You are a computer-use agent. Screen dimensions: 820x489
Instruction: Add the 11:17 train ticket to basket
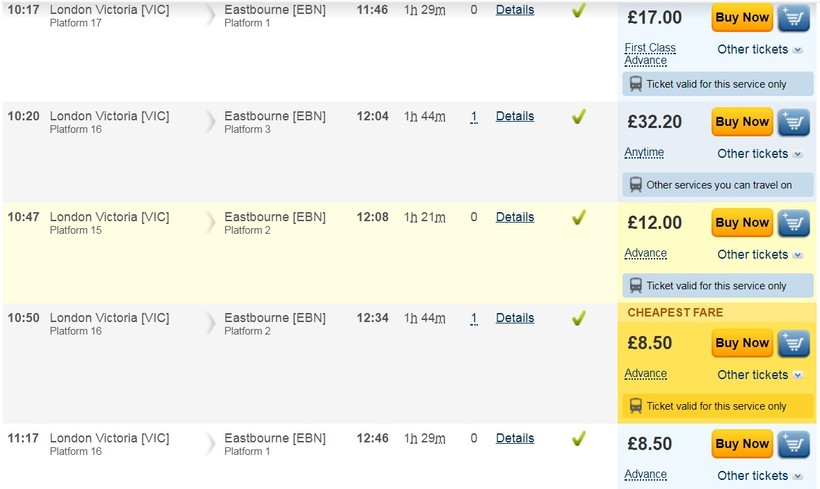pyautogui.click(x=793, y=444)
